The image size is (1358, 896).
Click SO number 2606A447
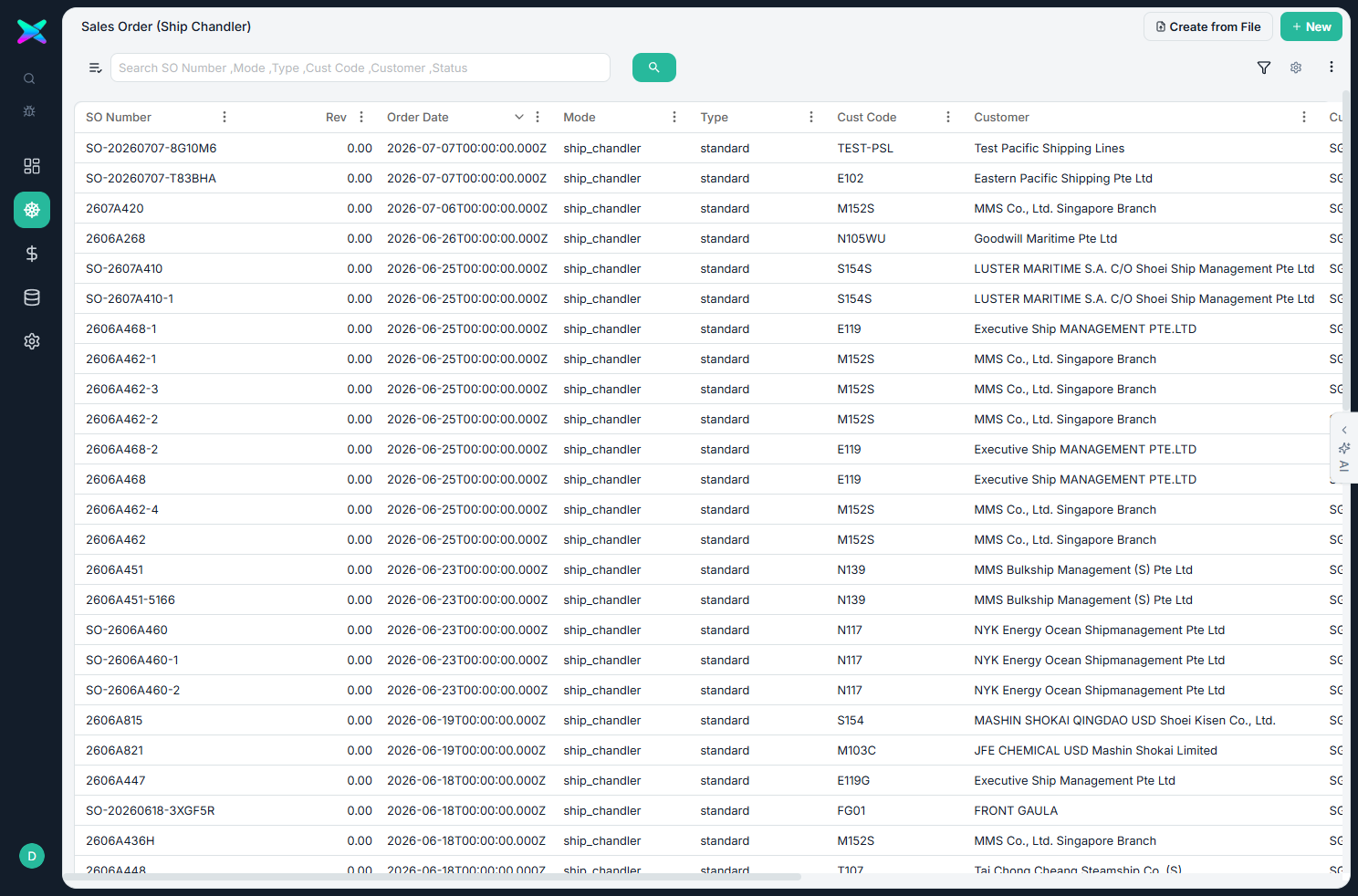point(116,780)
